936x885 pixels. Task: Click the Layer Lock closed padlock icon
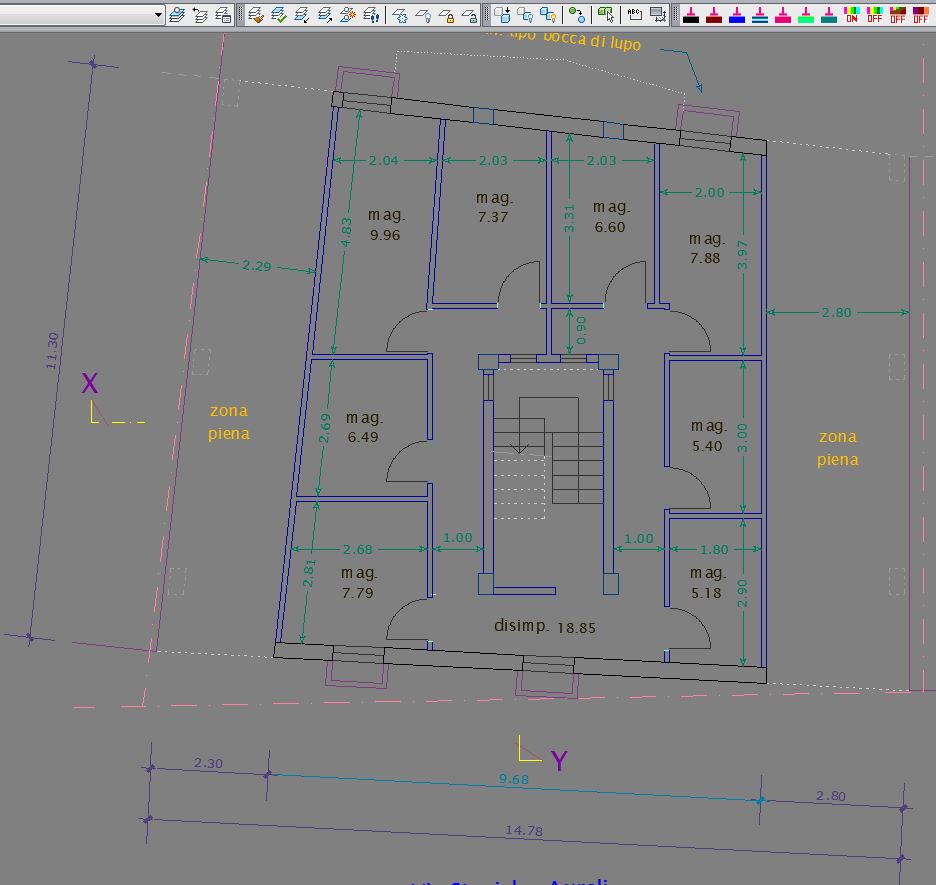coord(447,14)
